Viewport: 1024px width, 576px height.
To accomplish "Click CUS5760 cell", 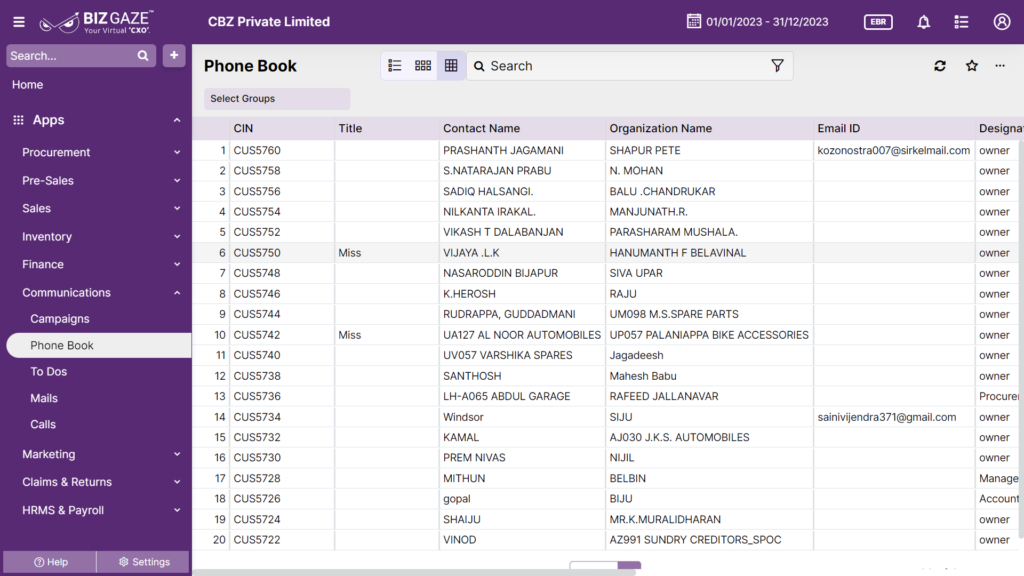I will tap(257, 150).
